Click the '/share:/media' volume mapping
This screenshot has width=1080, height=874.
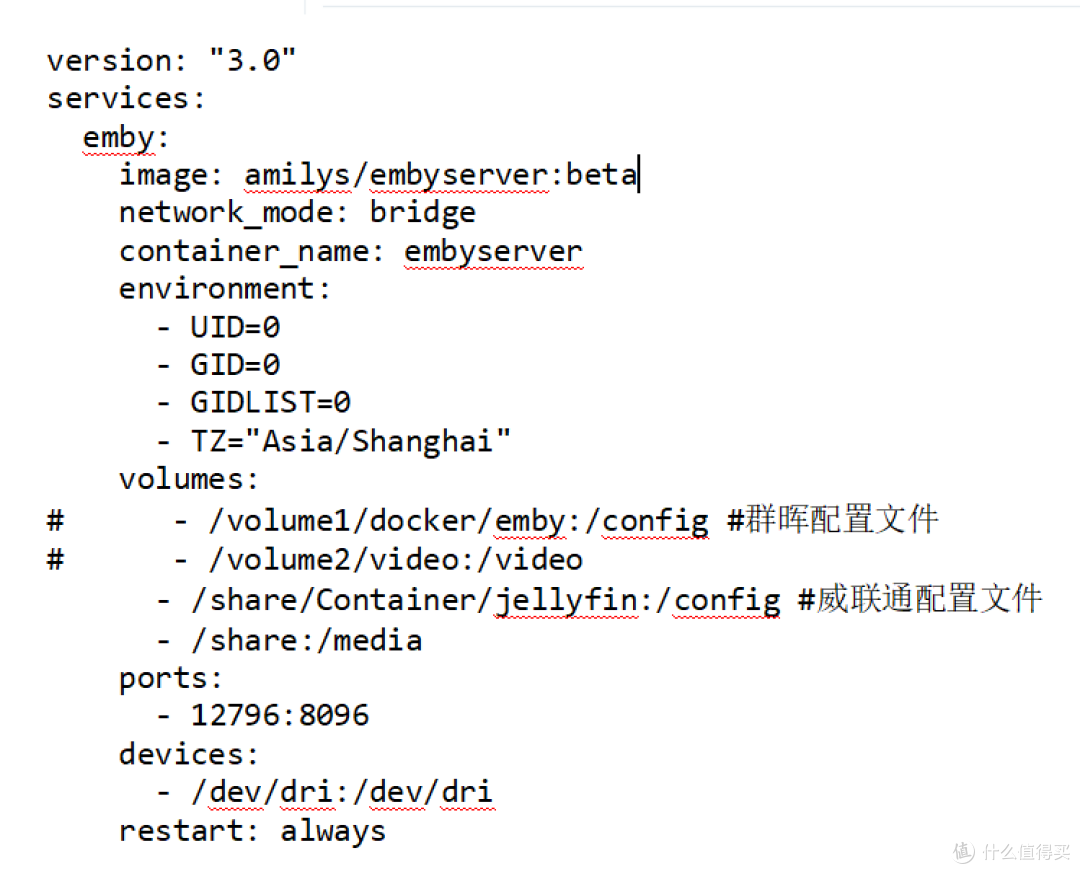(x=307, y=641)
